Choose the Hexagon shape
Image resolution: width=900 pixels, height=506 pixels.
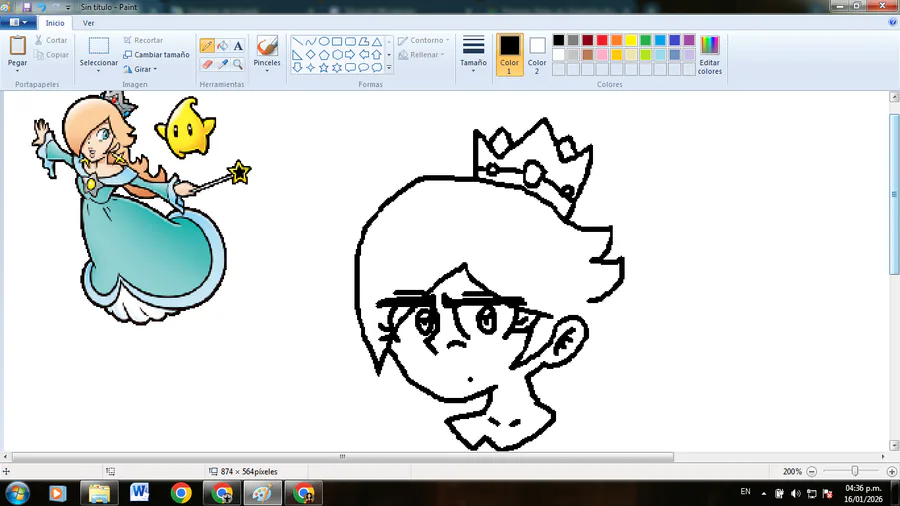point(337,55)
